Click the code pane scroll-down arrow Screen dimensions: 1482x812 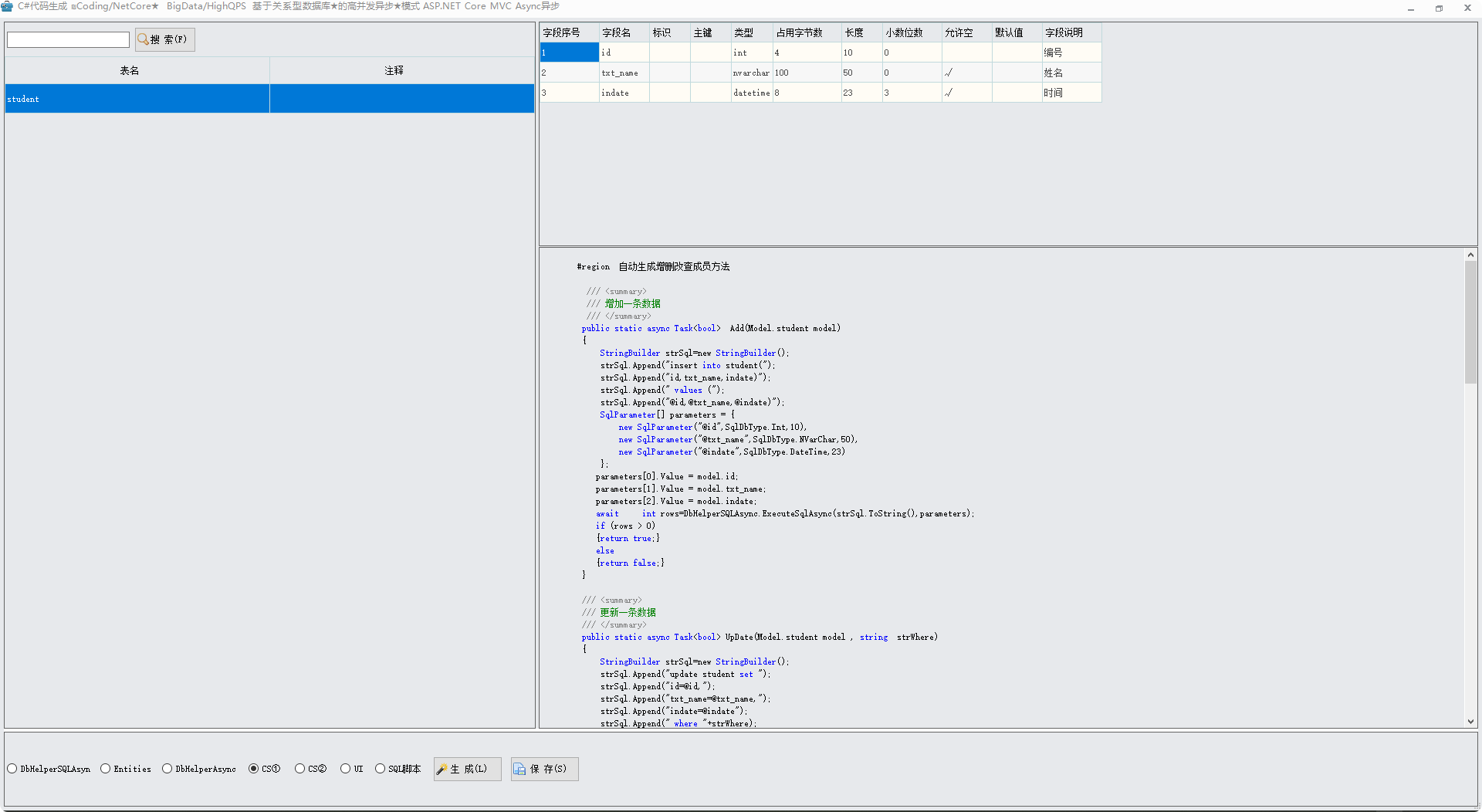[1470, 722]
